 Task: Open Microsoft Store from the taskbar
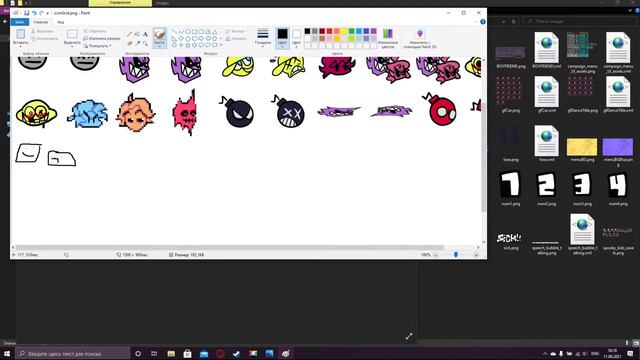[x=187, y=353]
